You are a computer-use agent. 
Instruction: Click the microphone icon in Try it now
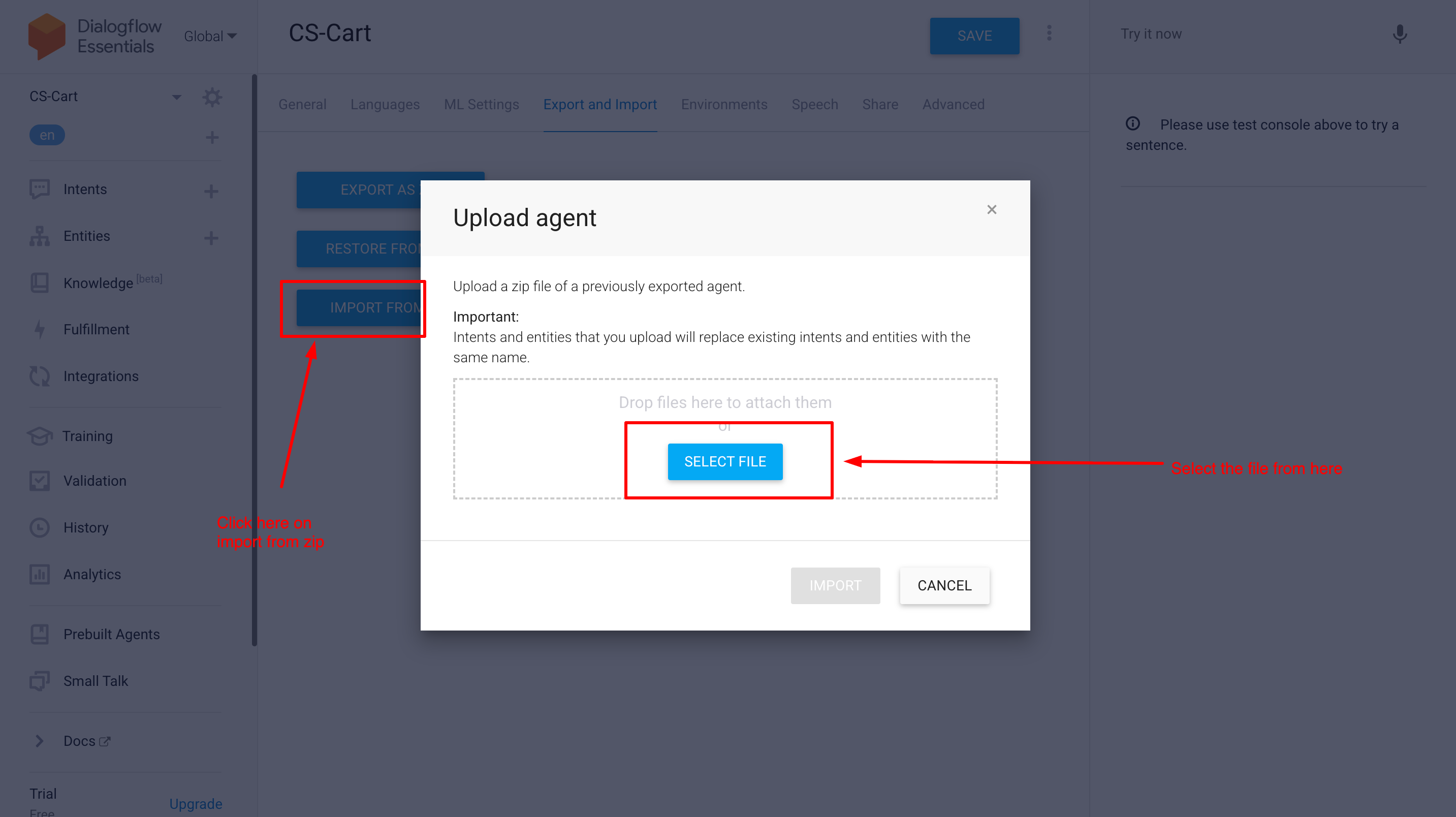[1400, 35]
